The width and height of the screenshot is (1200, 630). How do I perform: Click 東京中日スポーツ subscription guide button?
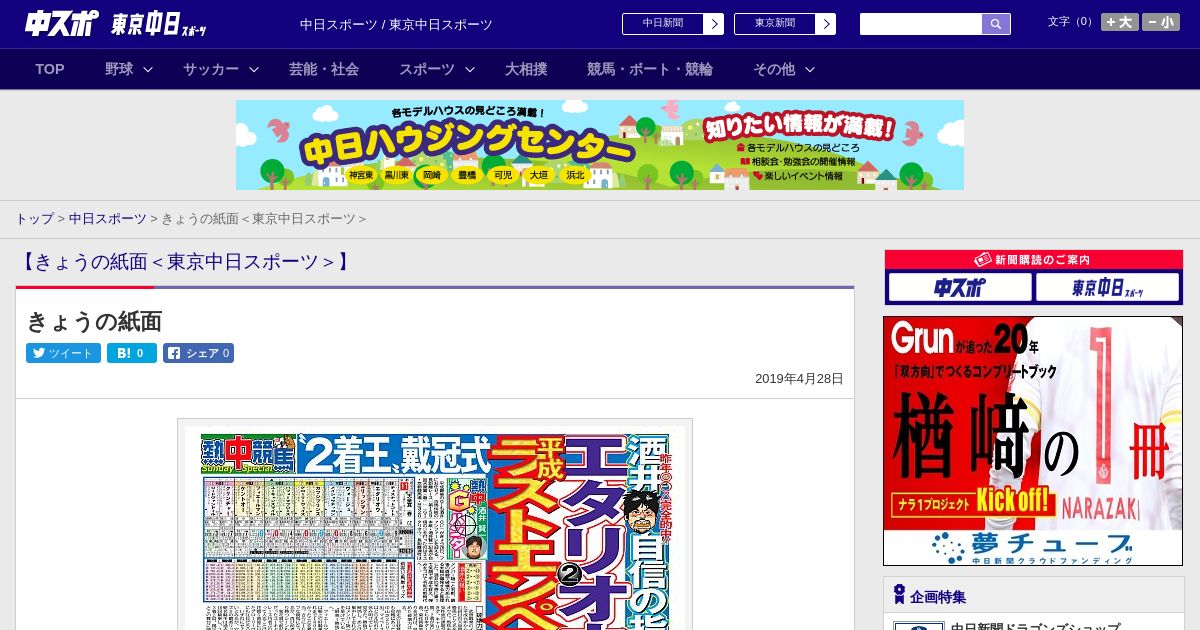(1108, 288)
